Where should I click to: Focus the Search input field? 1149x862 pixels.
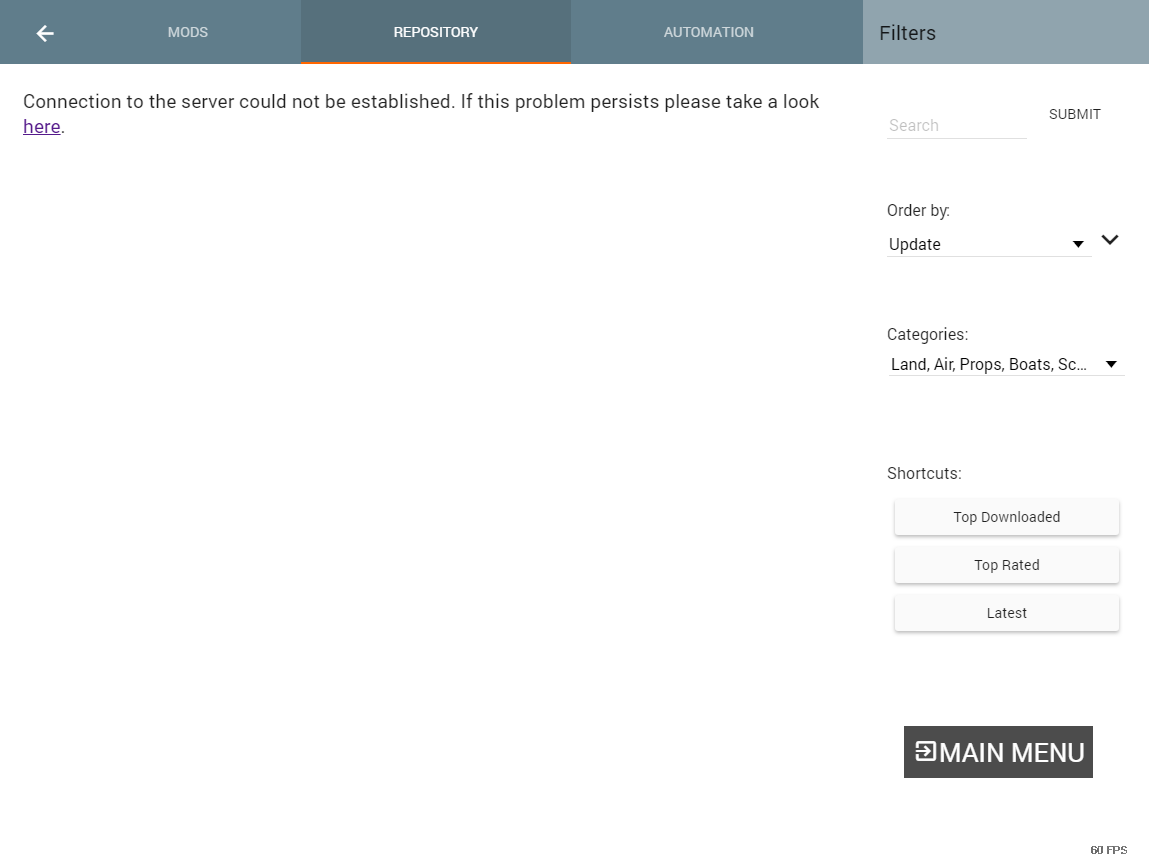click(956, 125)
